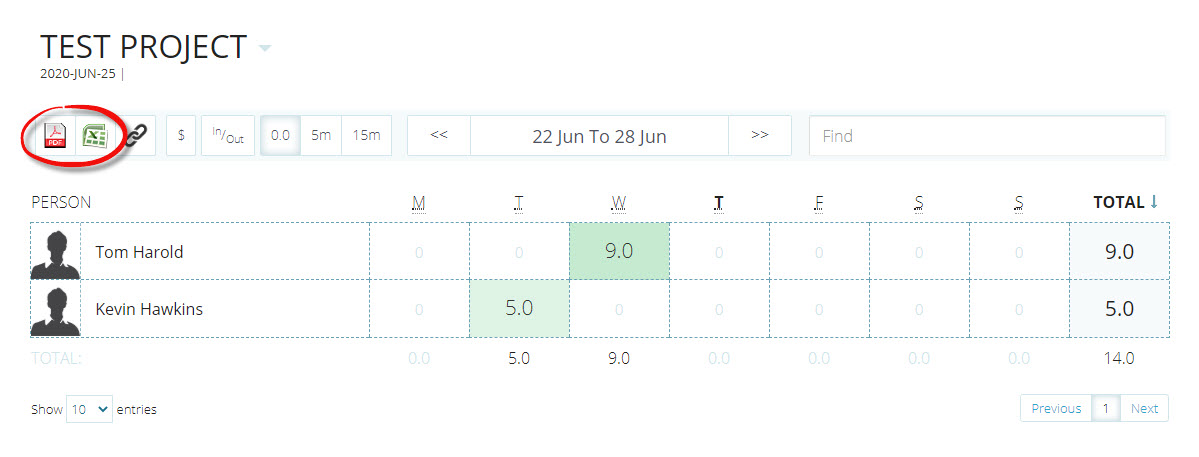Viewport: 1199px width, 457px height.
Task: Click the chain link share icon
Action: click(x=136, y=136)
